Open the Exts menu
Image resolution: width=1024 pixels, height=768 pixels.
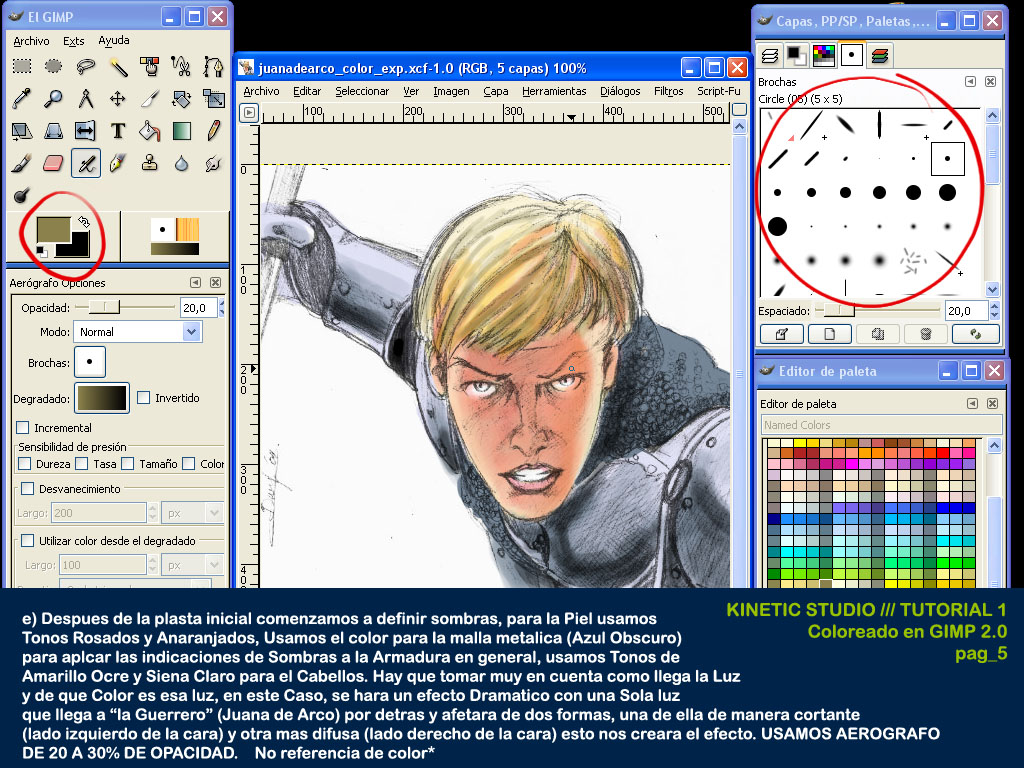(x=73, y=40)
